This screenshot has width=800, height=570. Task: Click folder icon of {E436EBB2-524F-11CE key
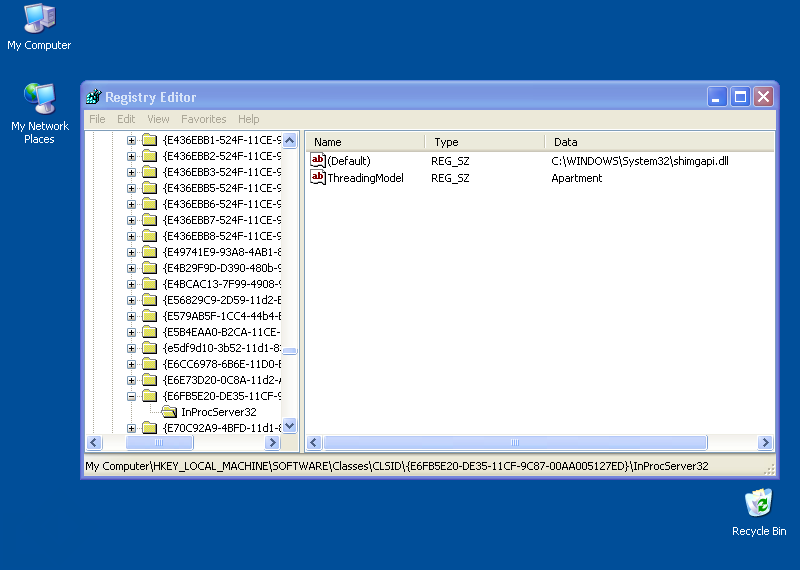pos(149,156)
